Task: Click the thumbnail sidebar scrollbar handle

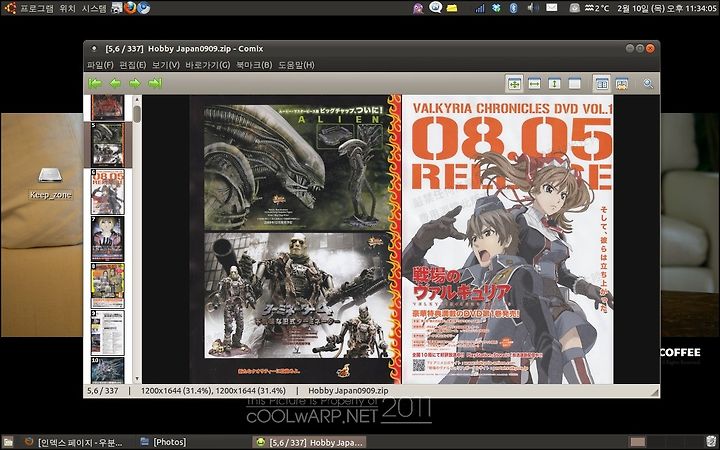Action: (x=137, y=114)
